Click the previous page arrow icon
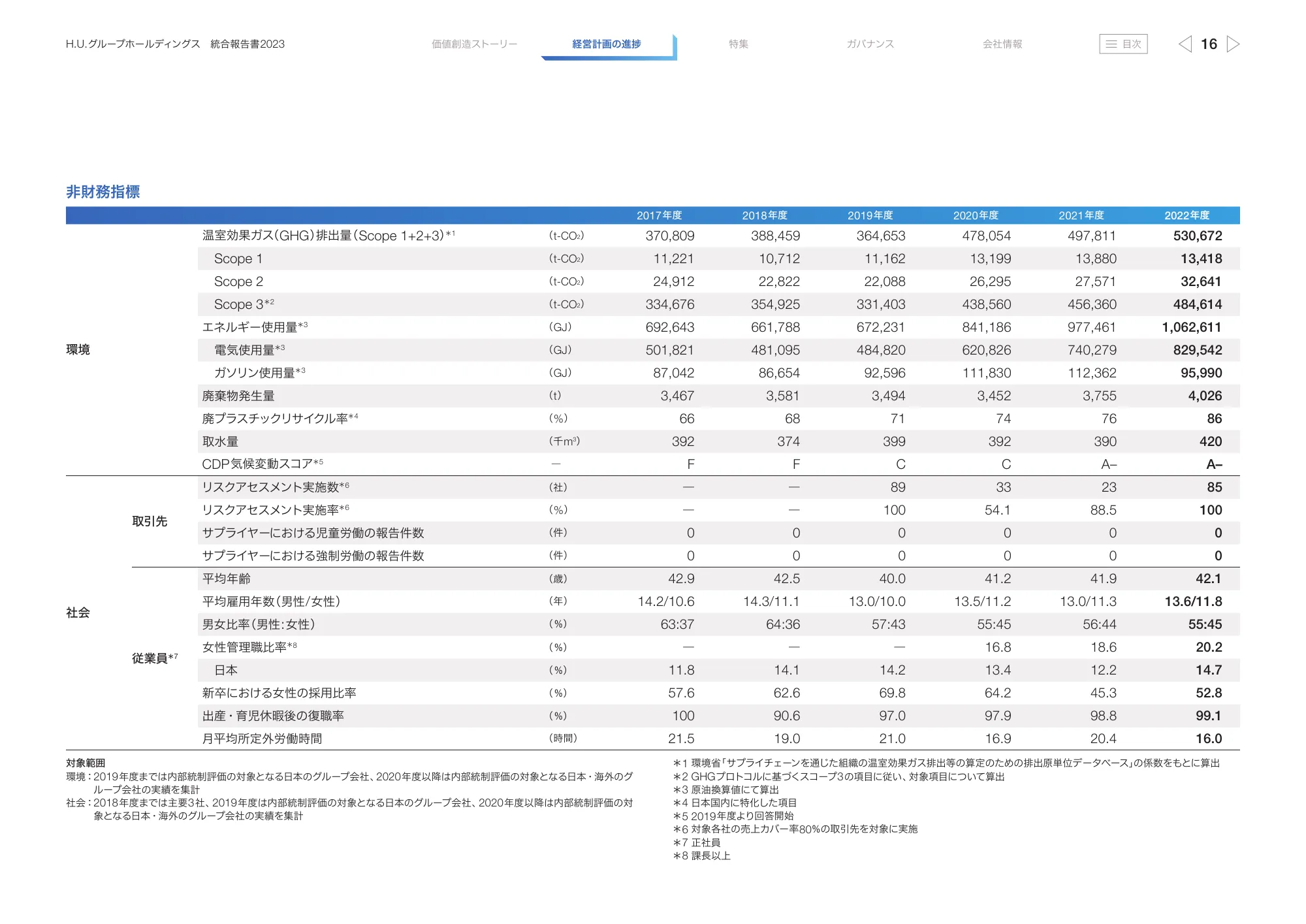Screen dimensions: 1306x924 click(x=1185, y=44)
